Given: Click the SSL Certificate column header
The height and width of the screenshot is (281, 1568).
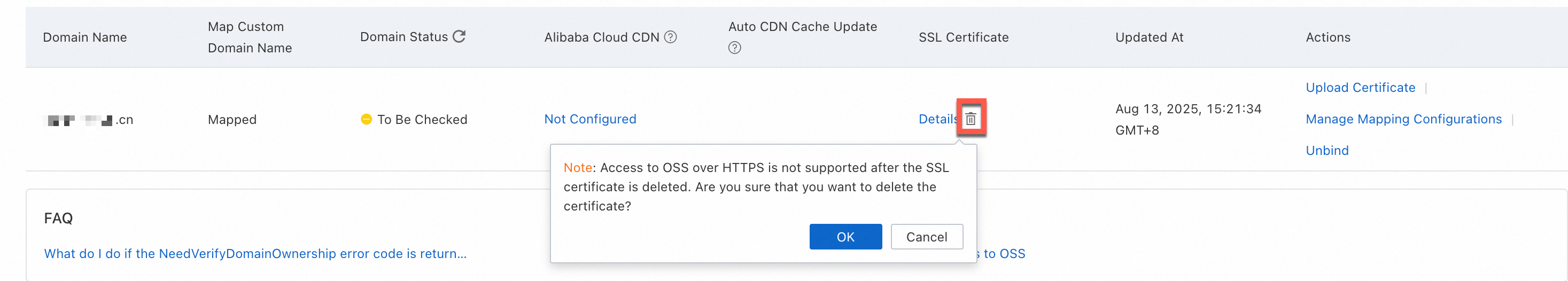Looking at the screenshot, I should coord(963,37).
